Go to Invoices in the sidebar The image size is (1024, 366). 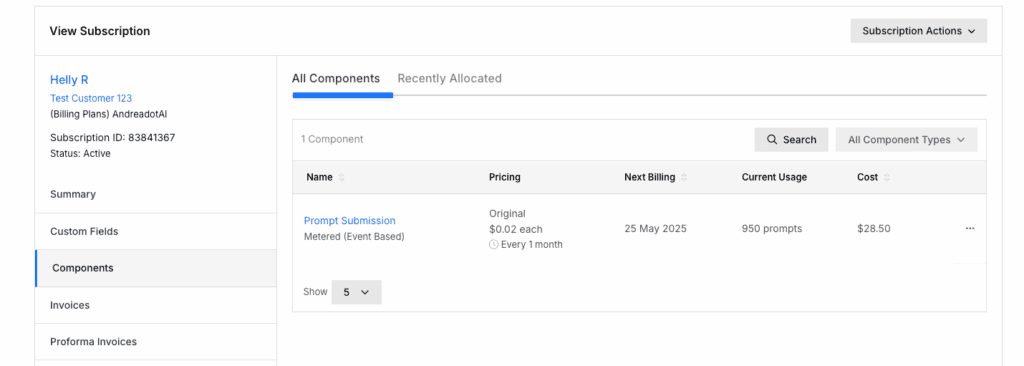pos(155,305)
